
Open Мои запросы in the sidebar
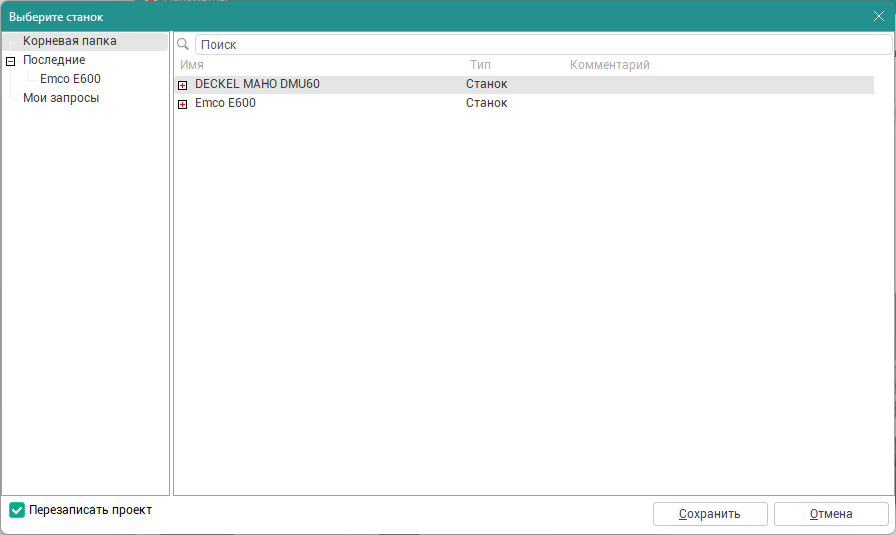61,98
